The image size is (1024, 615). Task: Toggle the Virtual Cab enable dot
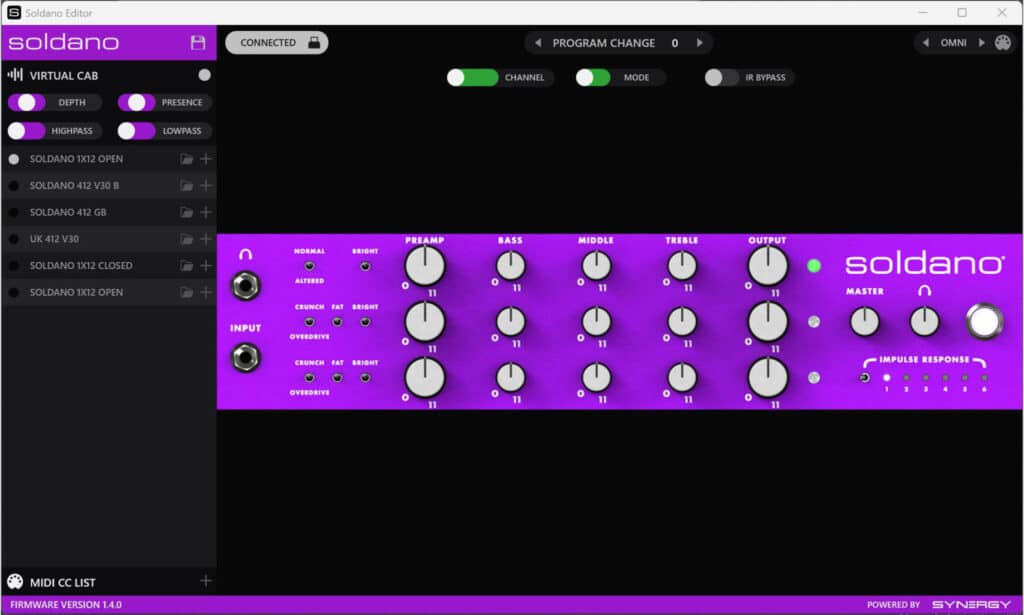(204, 75)
